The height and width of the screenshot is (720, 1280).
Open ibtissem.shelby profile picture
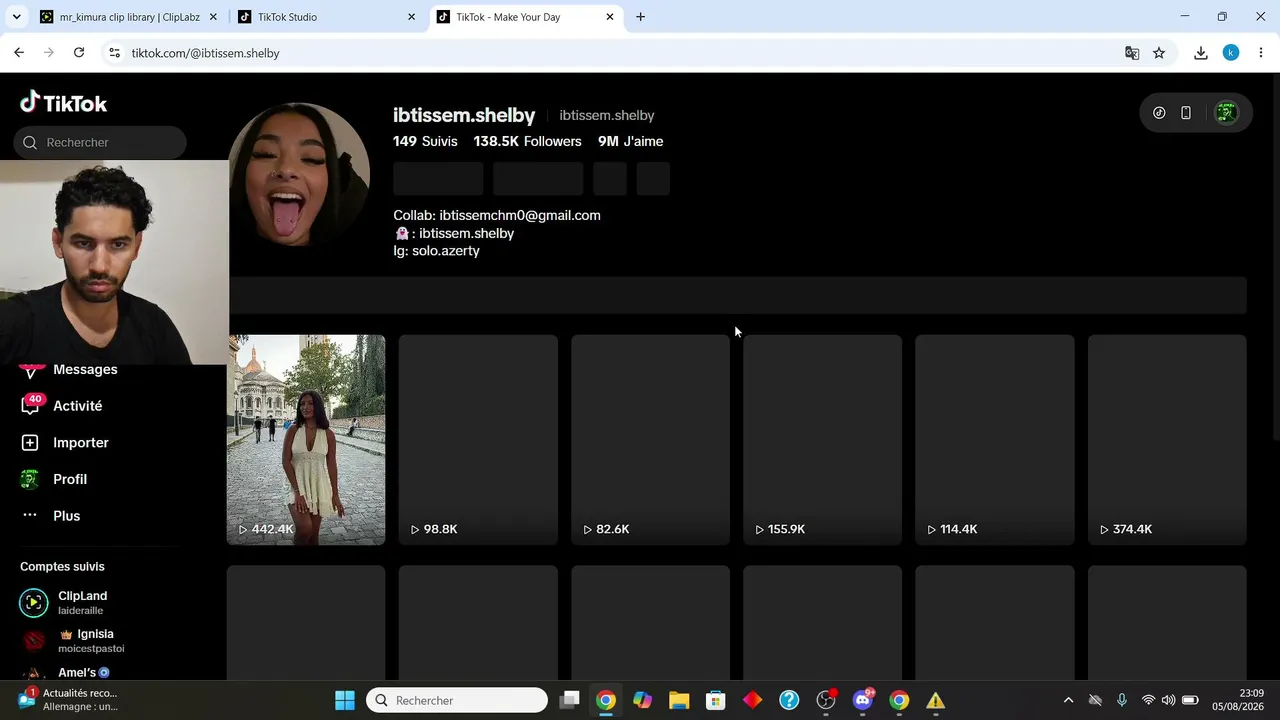[x=299, y=174]
